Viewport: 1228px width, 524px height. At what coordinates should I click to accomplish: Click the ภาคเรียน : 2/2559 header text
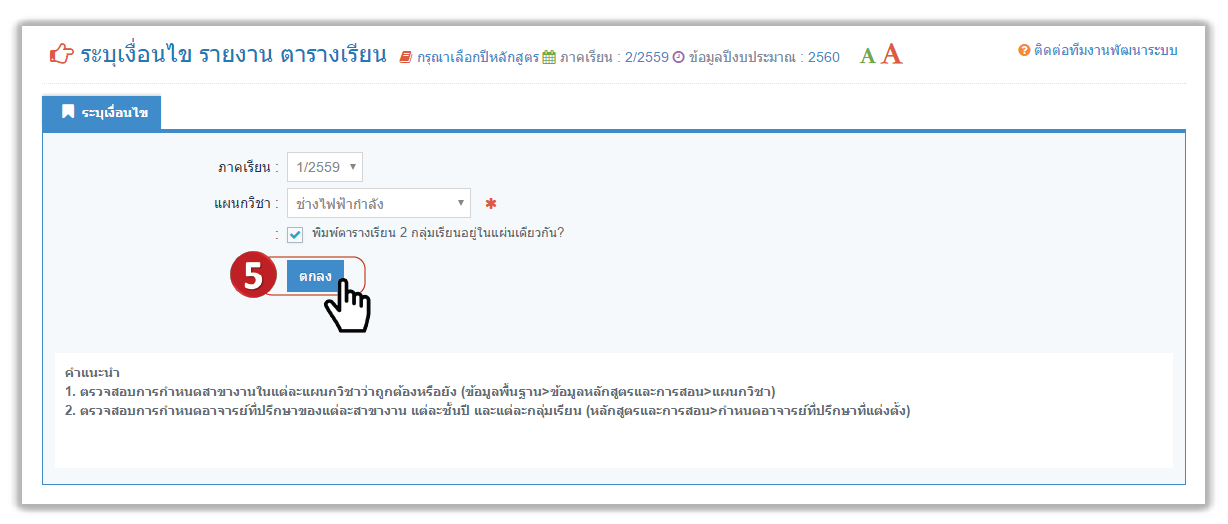(614, 58)
